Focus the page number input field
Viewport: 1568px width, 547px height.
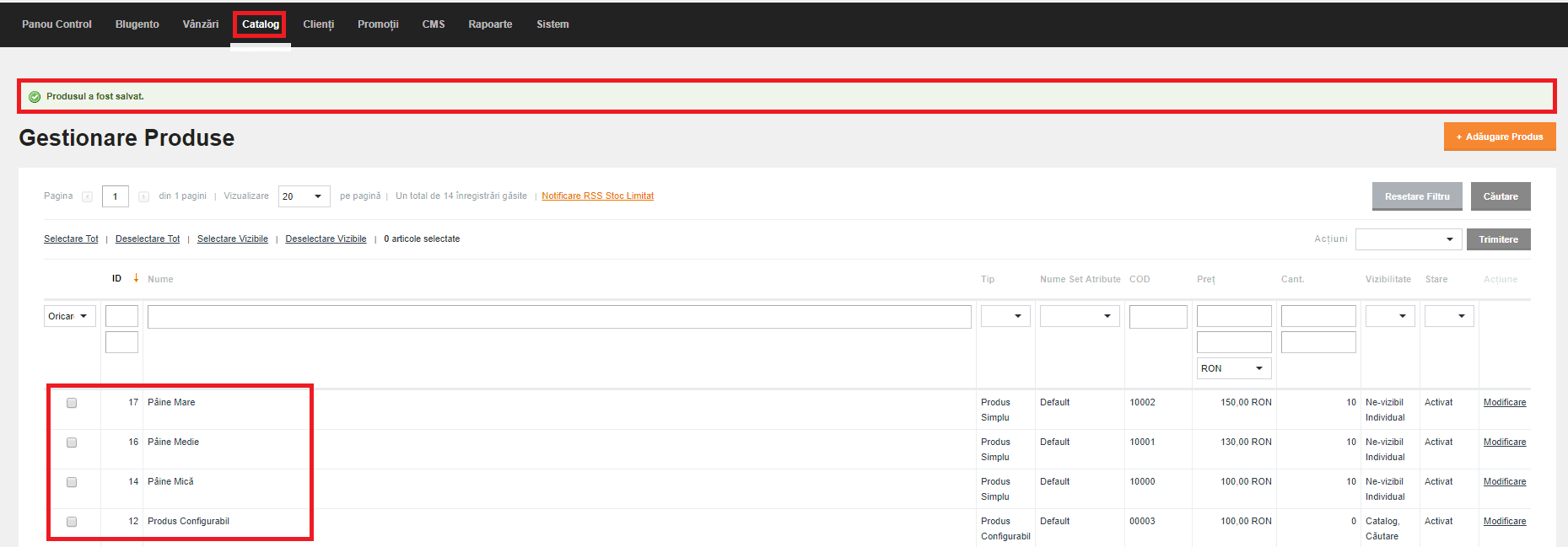(x=116, y=196)
